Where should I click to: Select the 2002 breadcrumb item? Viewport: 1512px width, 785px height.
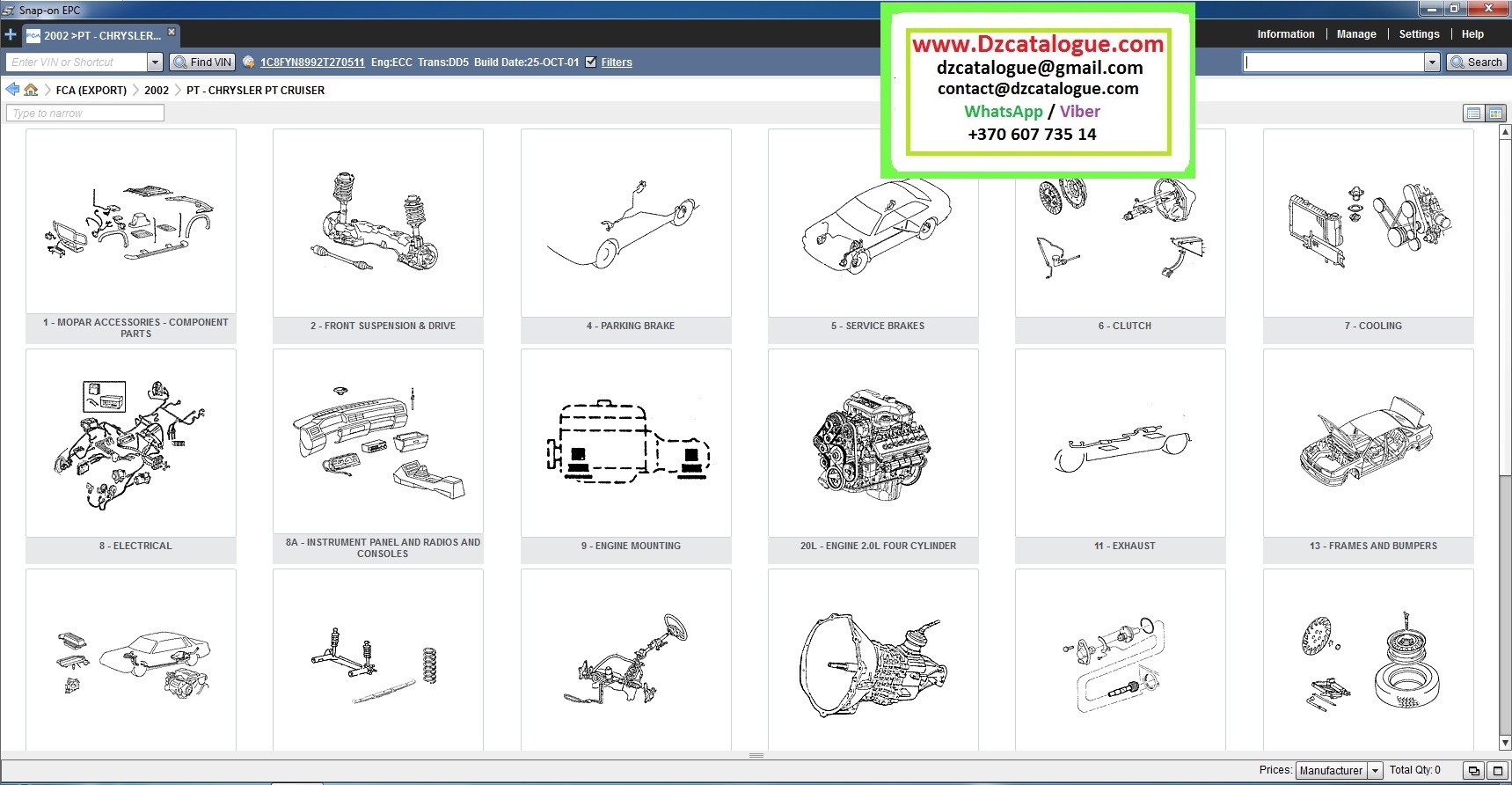tap(157, 91)
